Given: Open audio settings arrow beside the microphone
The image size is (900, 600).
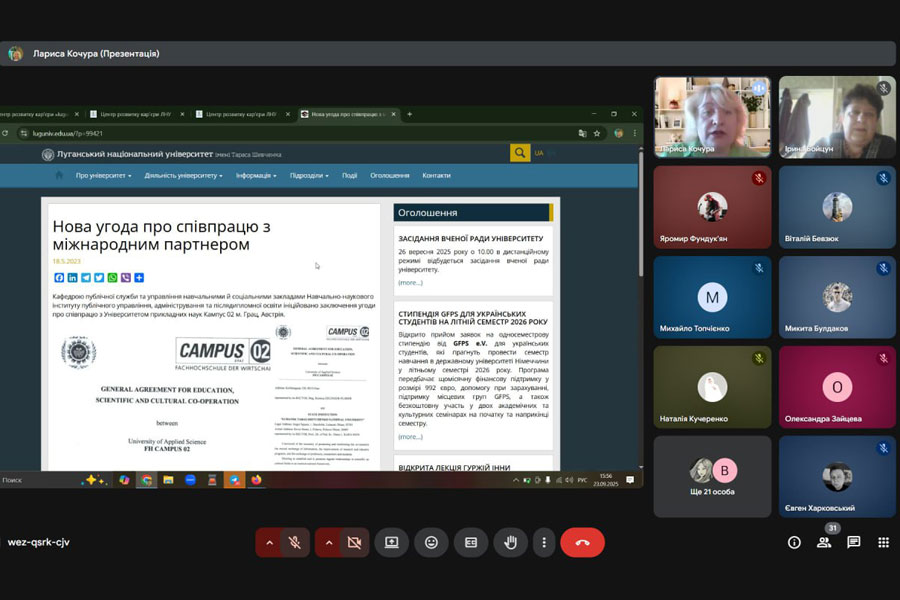Looking at the screenshot, I should coord(268,542).
